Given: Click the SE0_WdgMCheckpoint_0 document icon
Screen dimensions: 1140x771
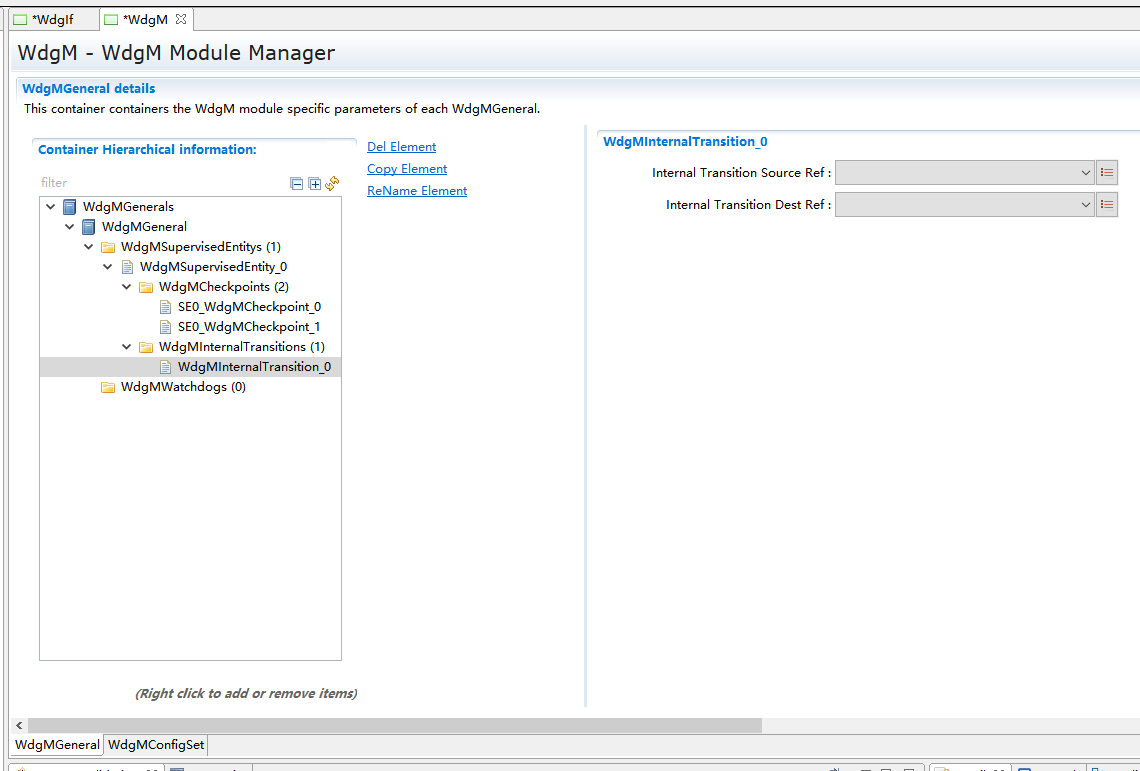Looking at the screenshot, I should coord(165,306).
